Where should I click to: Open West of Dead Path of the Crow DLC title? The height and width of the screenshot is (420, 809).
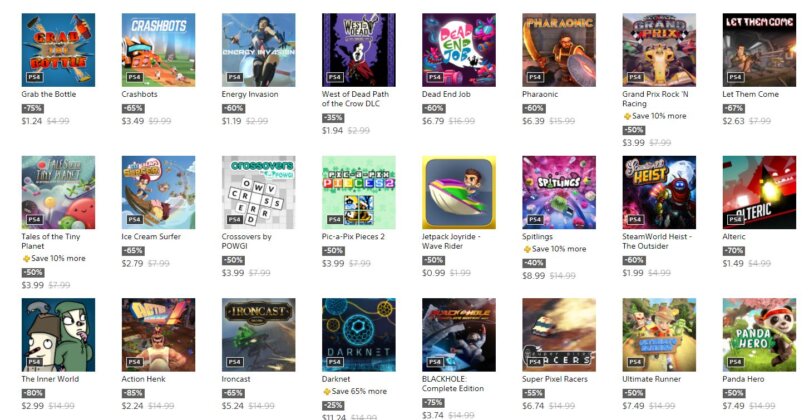tap(355, 99)
